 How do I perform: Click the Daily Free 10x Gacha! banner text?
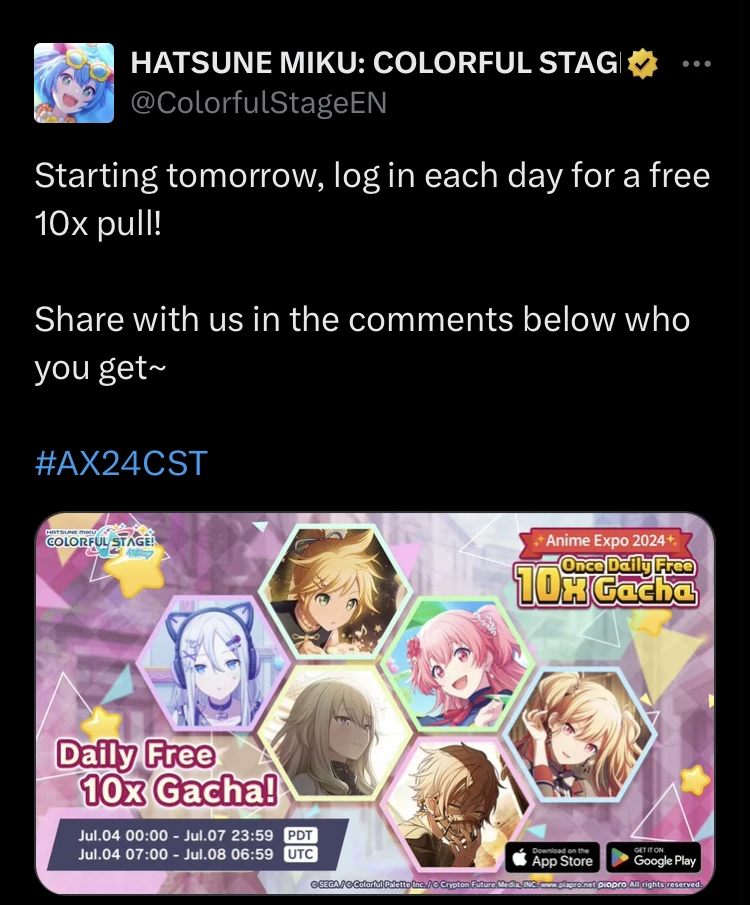click(x=166, y=773)
